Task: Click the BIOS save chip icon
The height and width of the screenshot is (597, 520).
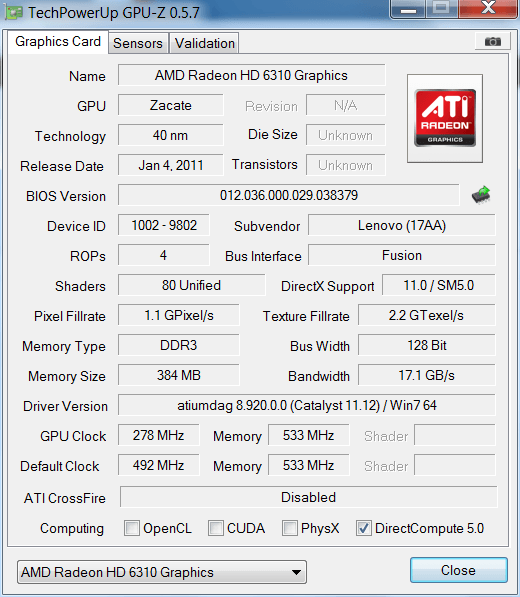Action: 481,195
